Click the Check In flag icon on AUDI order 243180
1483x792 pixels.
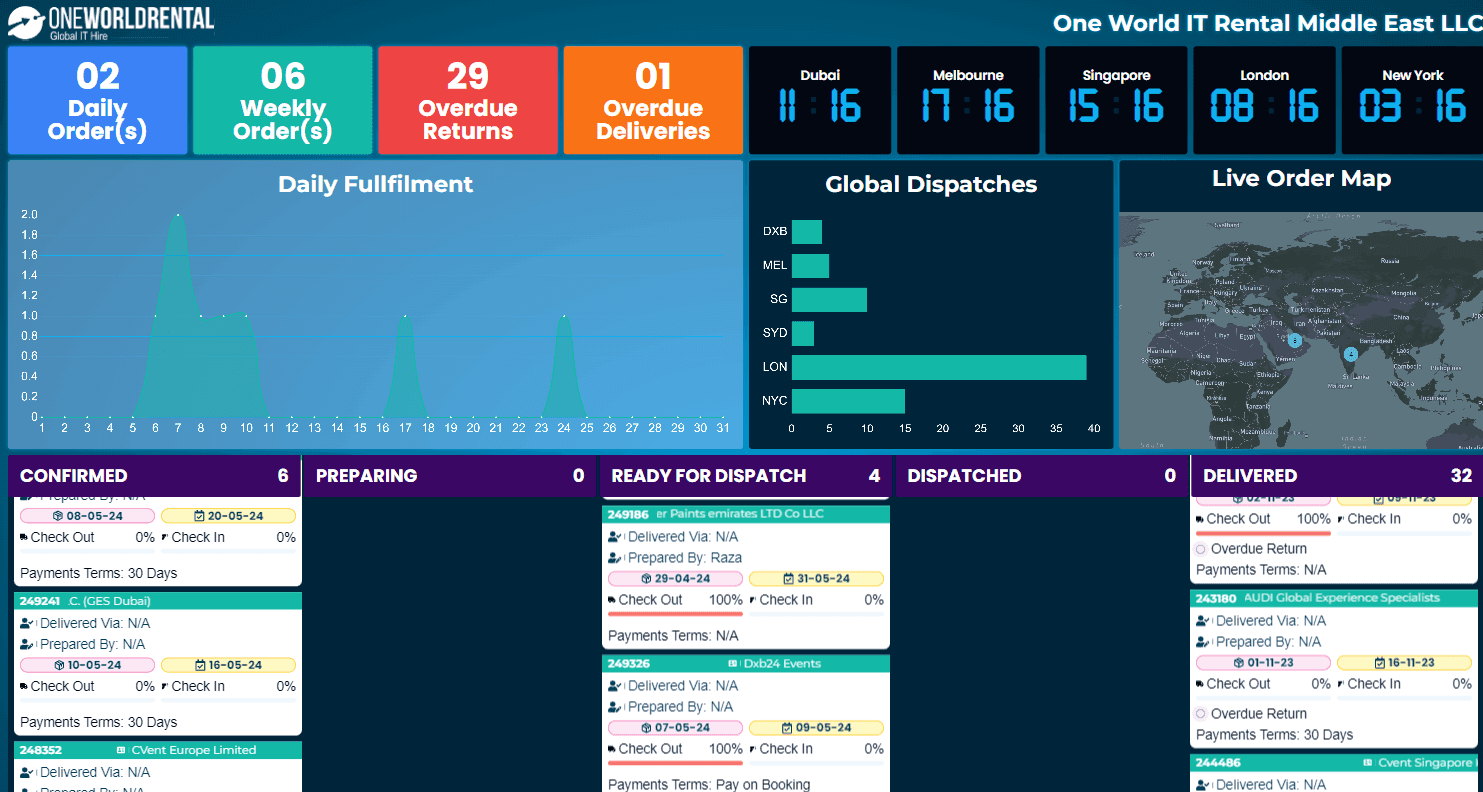click(x=1340, y=684)
